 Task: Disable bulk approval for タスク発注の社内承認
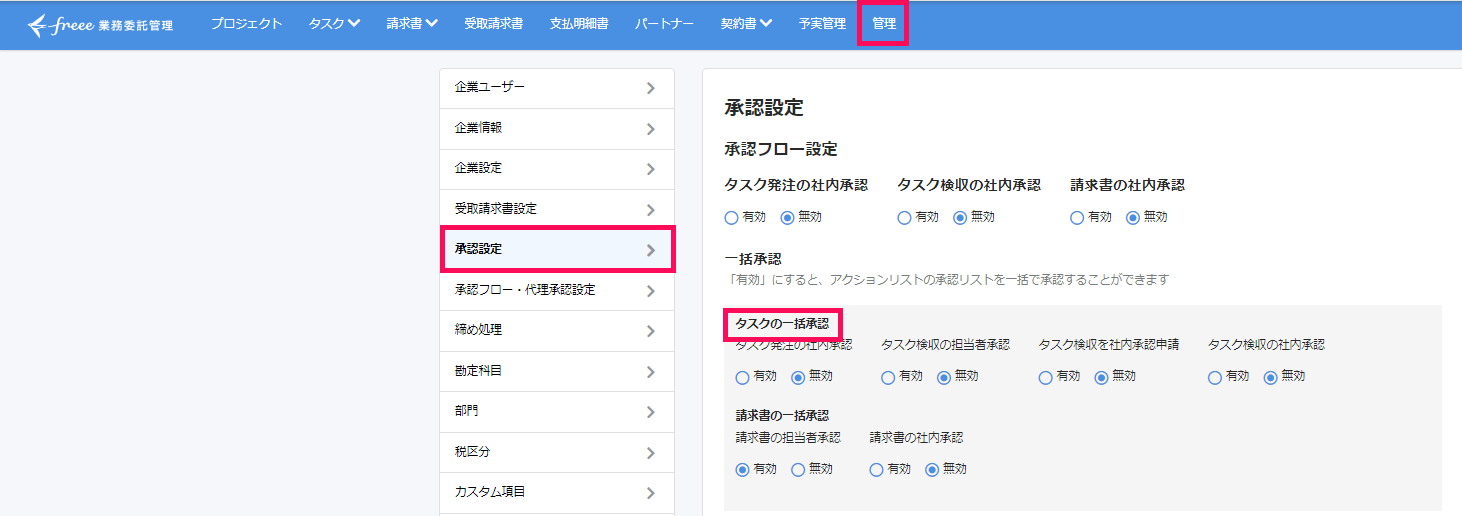point(798,377)
